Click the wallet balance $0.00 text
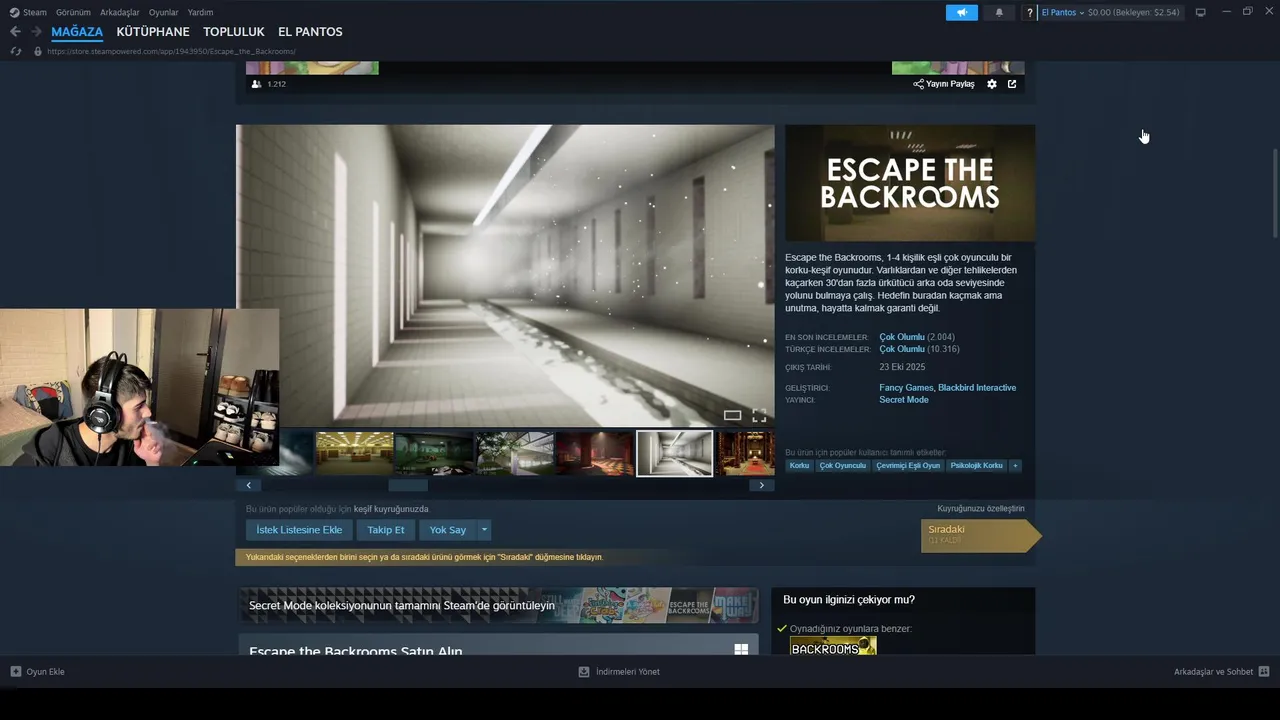Screen dimensions: 1280x720 click(x=1134, y=12)
